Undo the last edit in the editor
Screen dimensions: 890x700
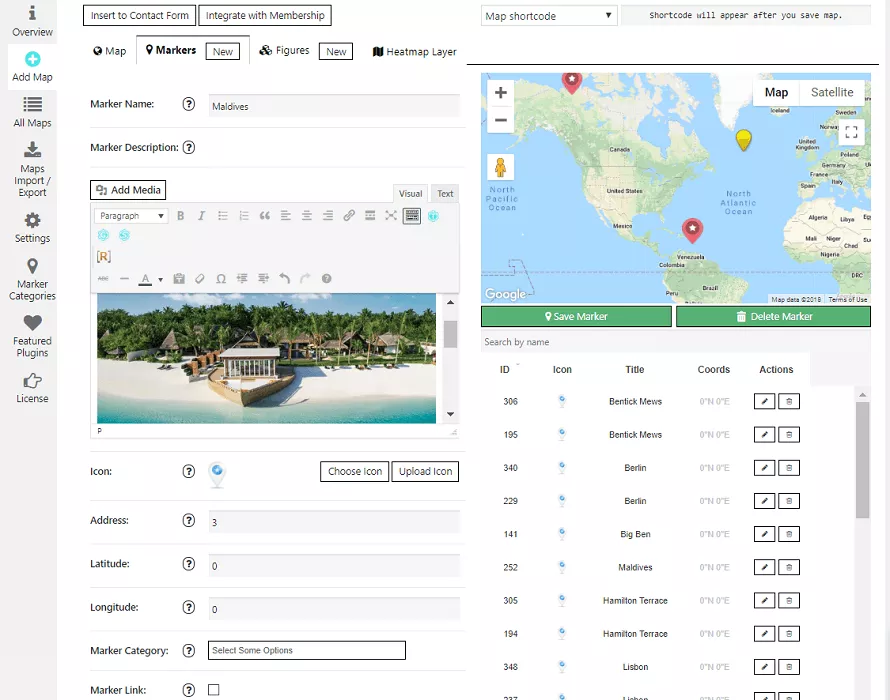click(284, 279)
